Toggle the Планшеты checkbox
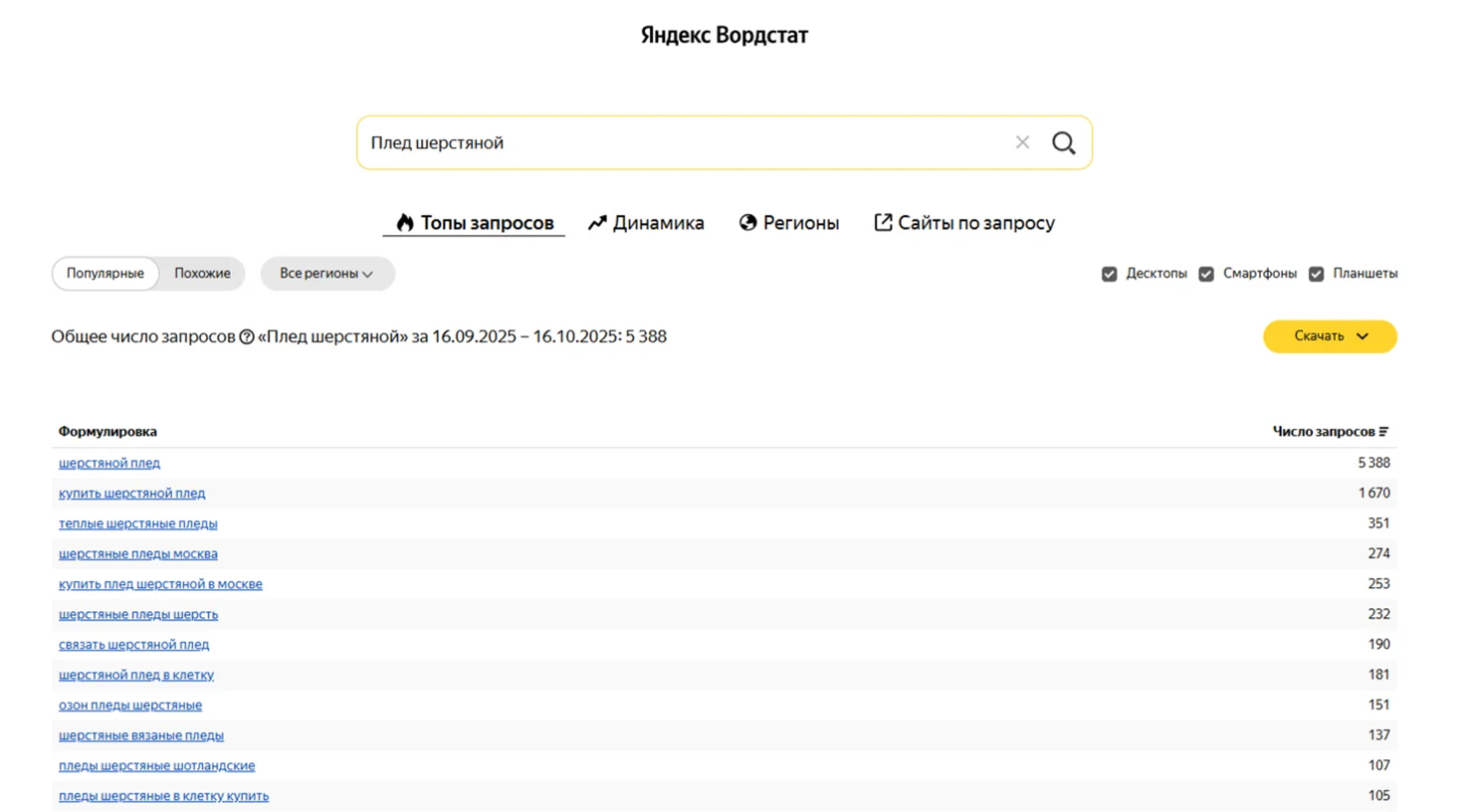Image resolution: width=1477 pixels, height=812 pixels. [x=1317, y=274]
